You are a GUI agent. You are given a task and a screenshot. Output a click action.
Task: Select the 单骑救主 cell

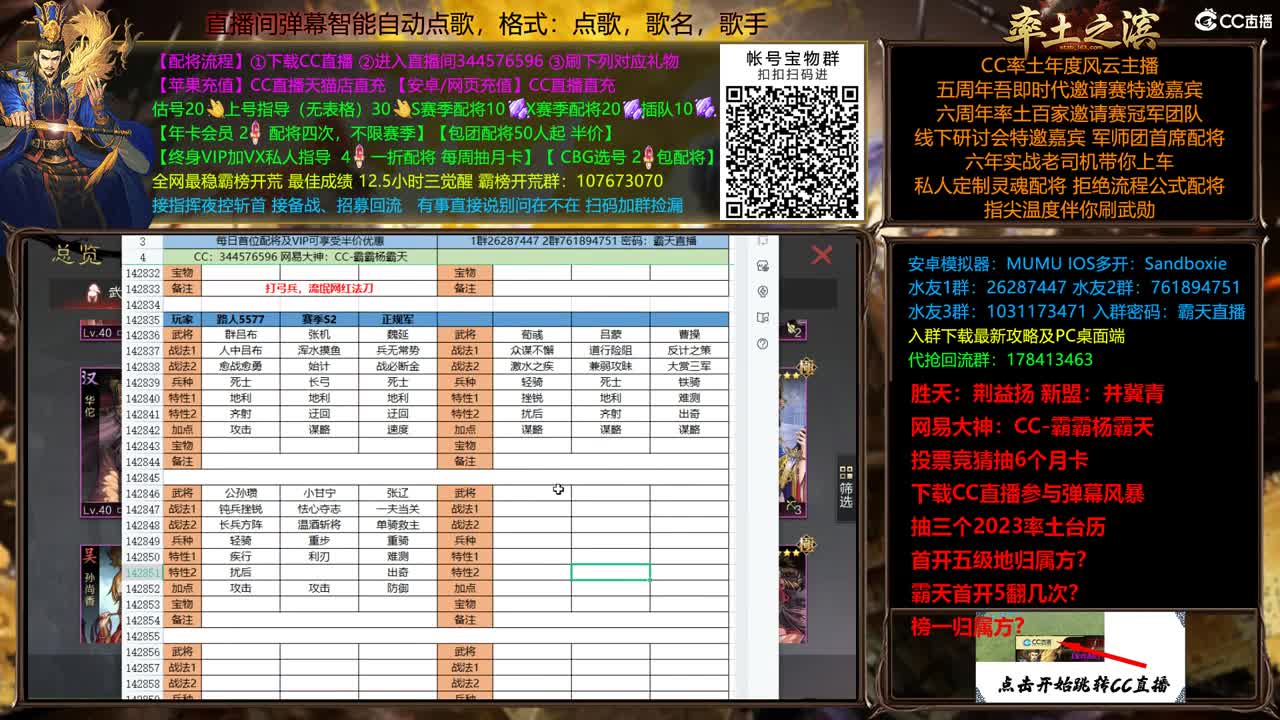pos(397,525)
